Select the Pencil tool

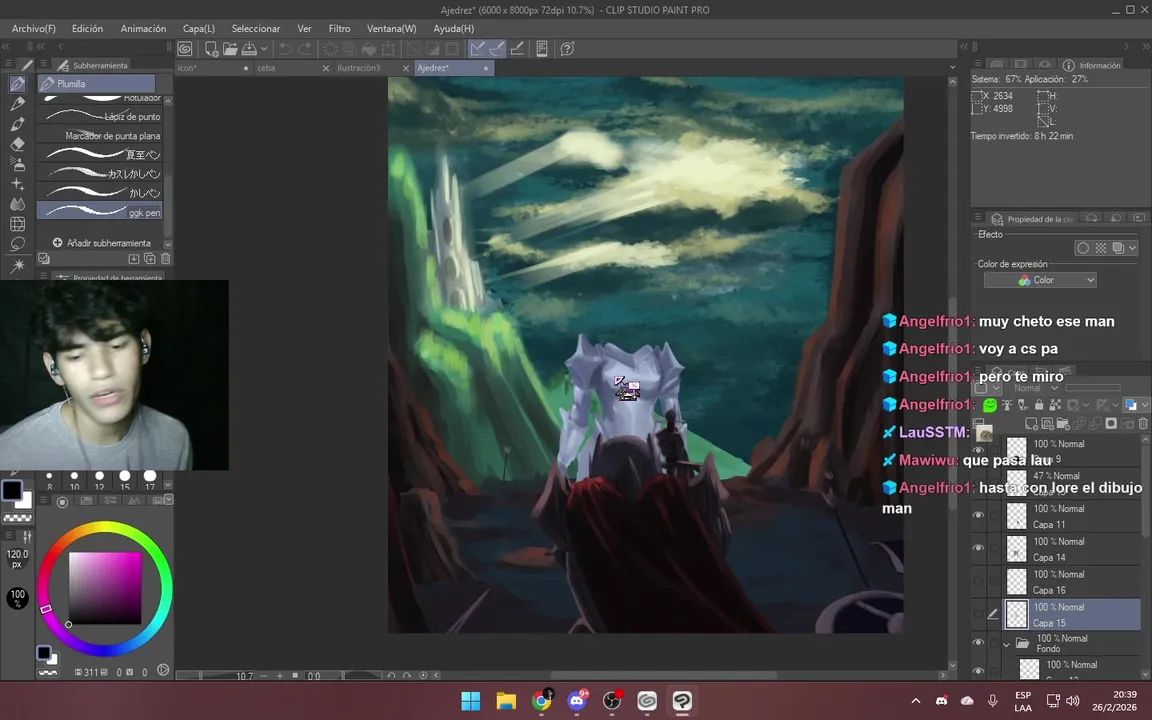18,104
